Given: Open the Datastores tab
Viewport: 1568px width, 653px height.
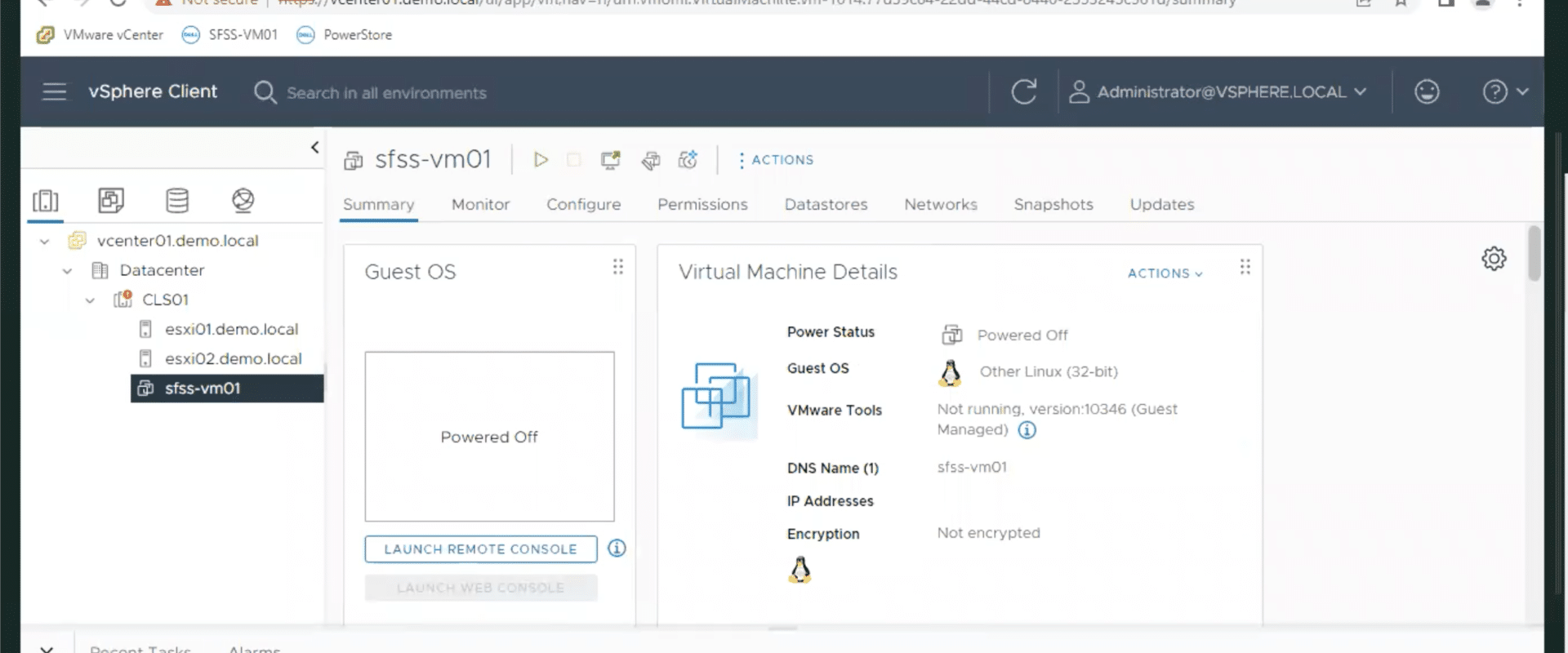Looking at the screenshot, I should pos(826,205).
